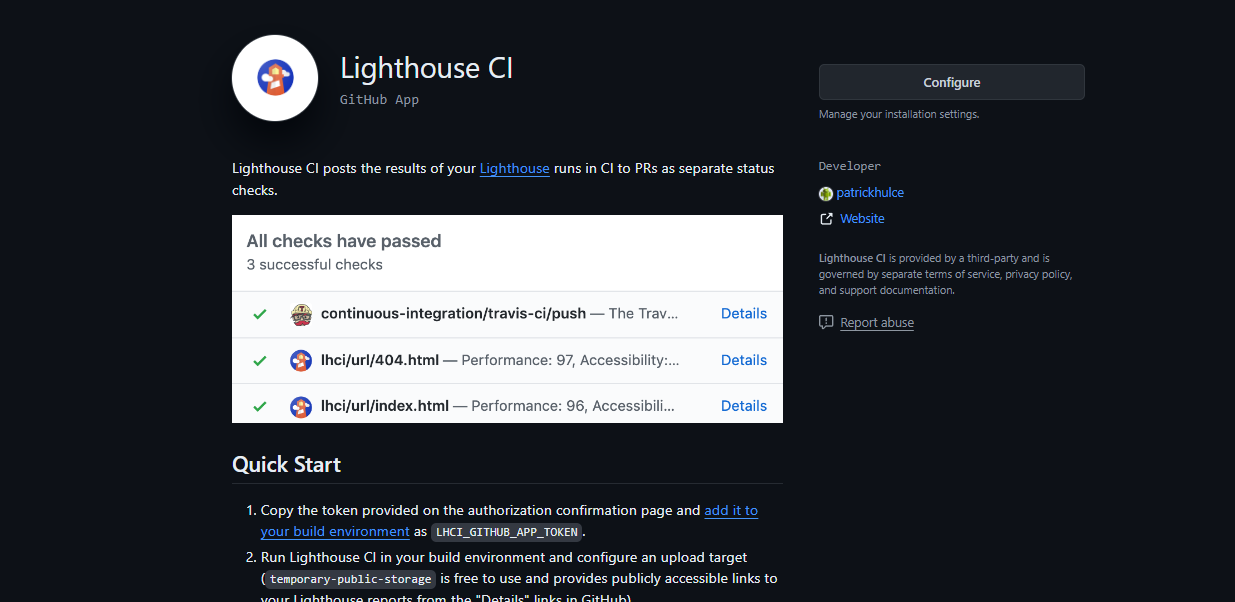Click green checkmark for 404.html row
This screenshot has height=602, width=1235.
(260, 360)
